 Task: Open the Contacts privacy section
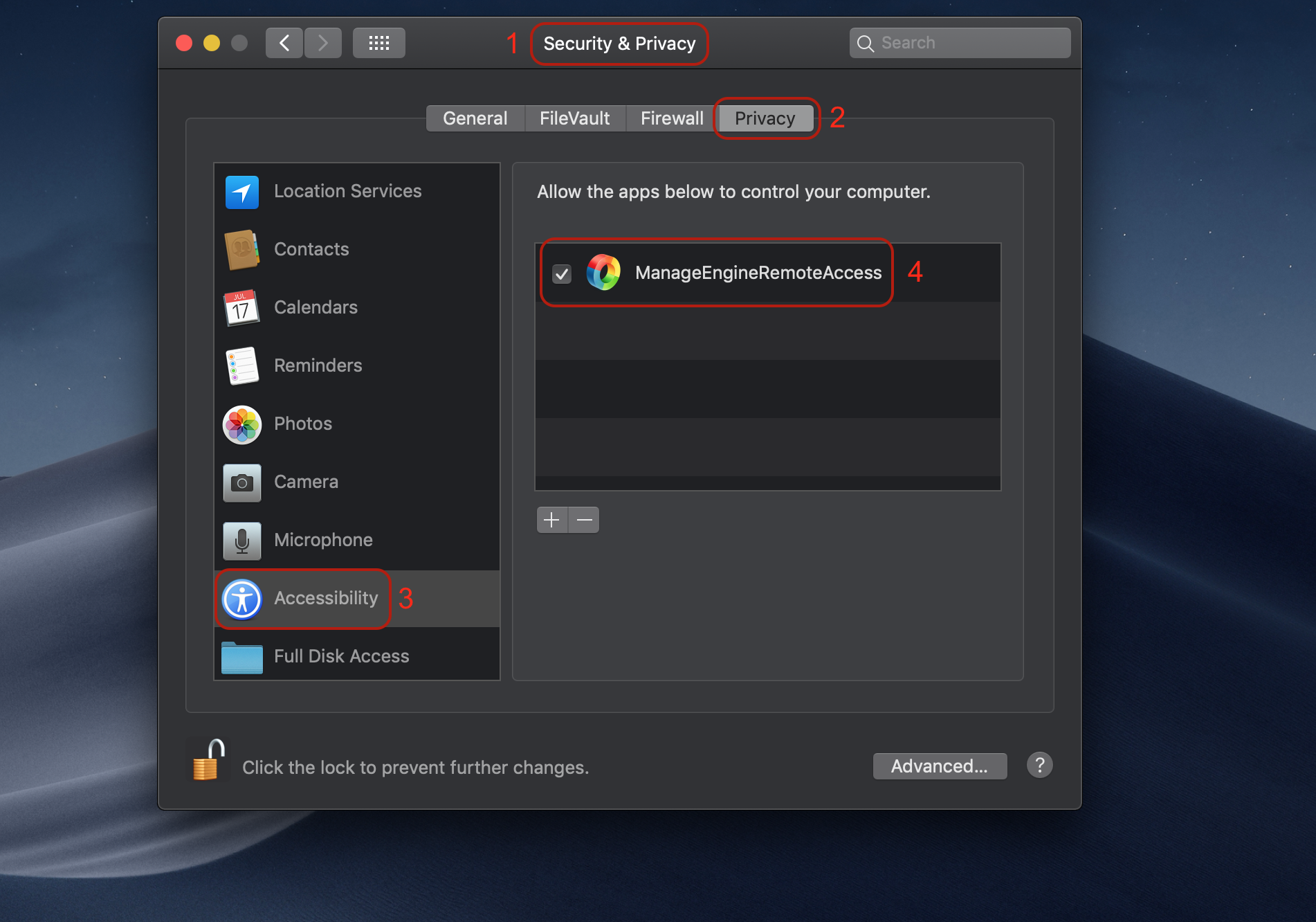311,249
